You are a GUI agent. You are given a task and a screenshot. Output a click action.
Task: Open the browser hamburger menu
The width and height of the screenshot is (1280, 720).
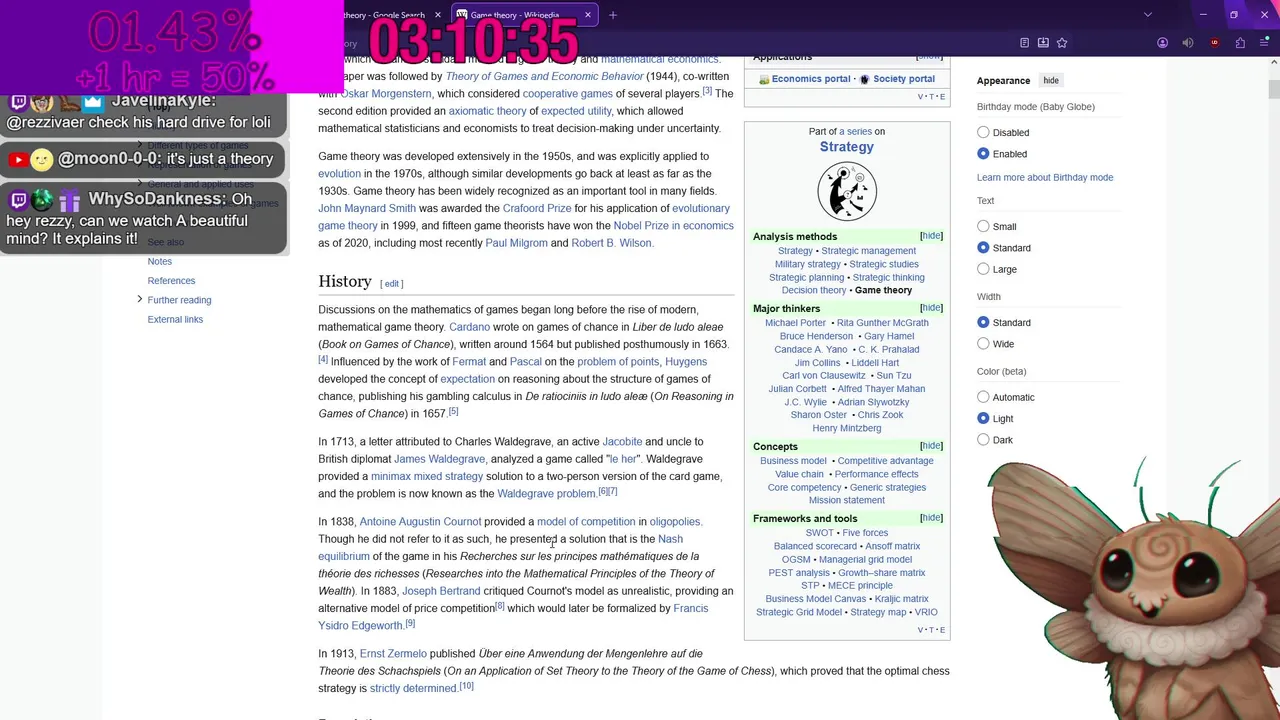pyautogui.click(x=1264, y=43)
